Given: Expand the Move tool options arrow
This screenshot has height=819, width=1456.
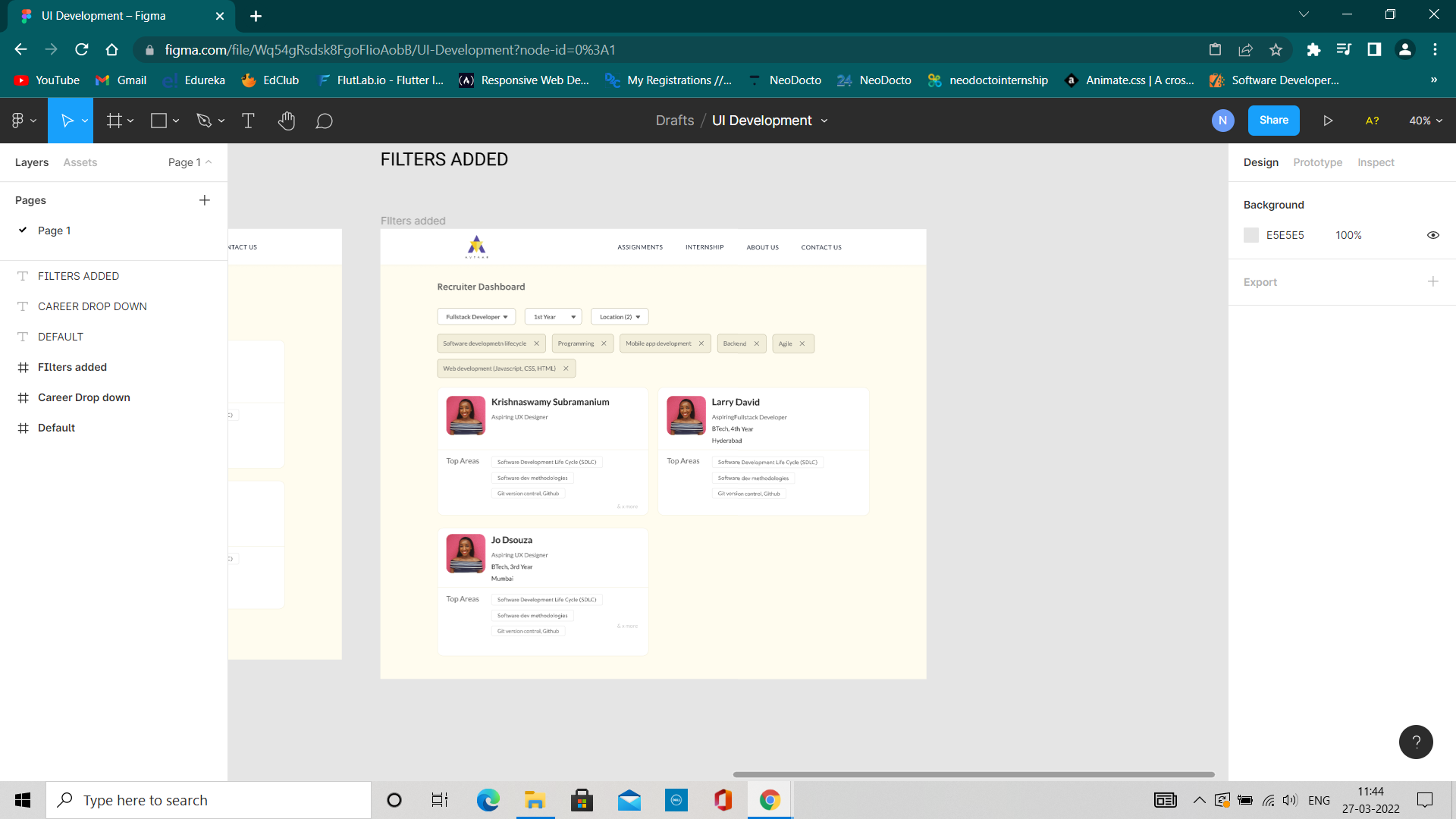Looking at the screenshot, I should click(x=84, y=120).
